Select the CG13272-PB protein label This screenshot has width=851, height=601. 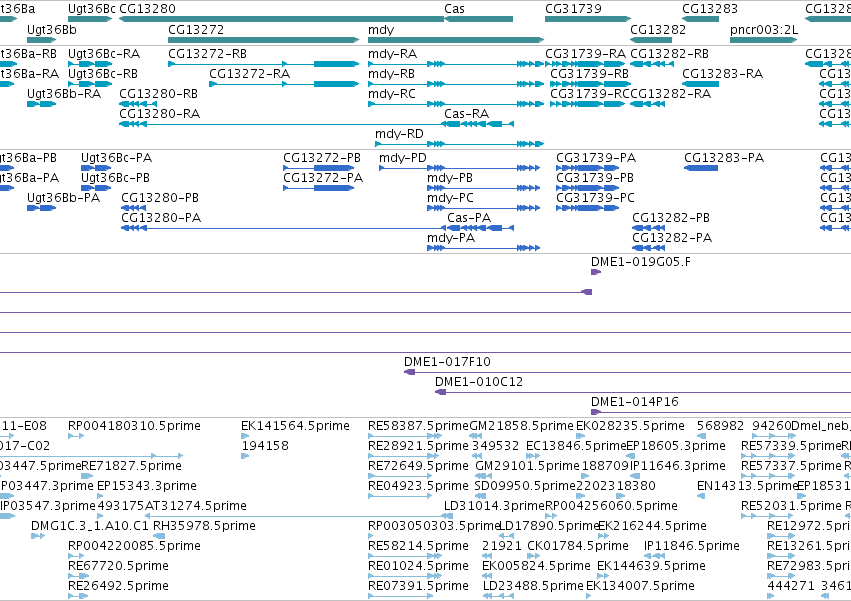[322, 158]
